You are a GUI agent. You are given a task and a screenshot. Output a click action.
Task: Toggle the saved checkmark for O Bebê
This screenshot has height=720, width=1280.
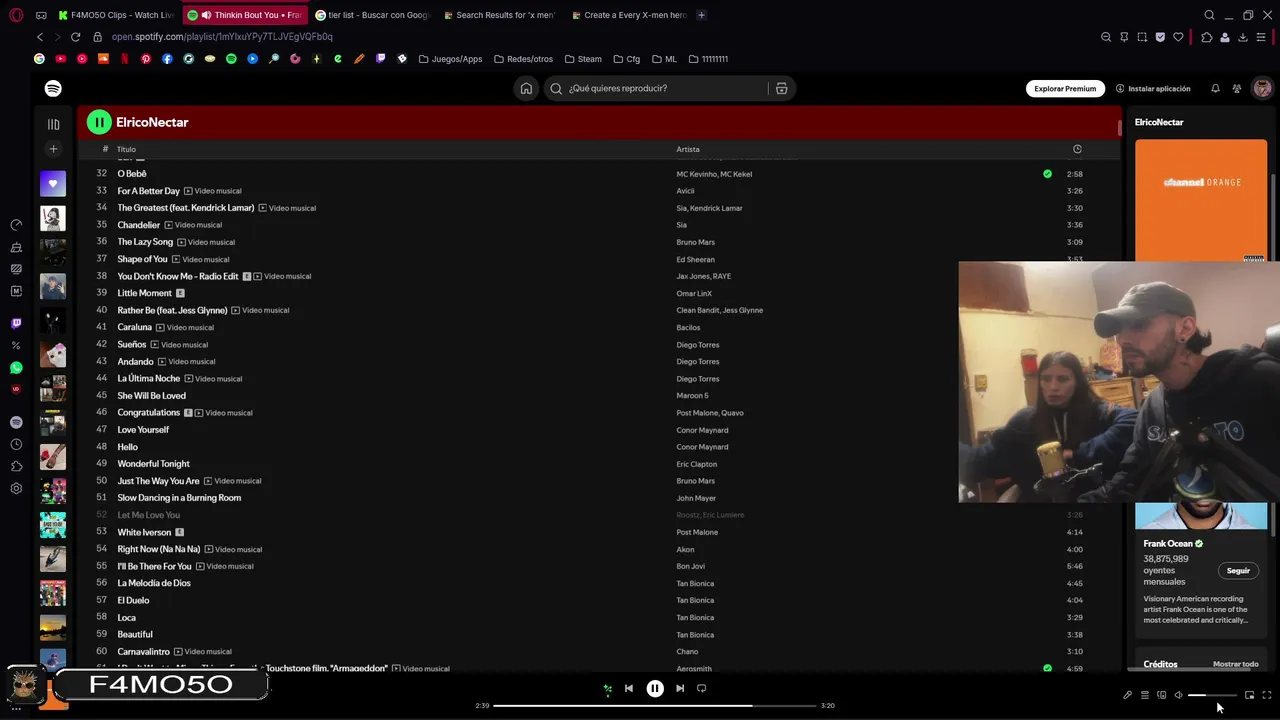(x=1047, y=174)
